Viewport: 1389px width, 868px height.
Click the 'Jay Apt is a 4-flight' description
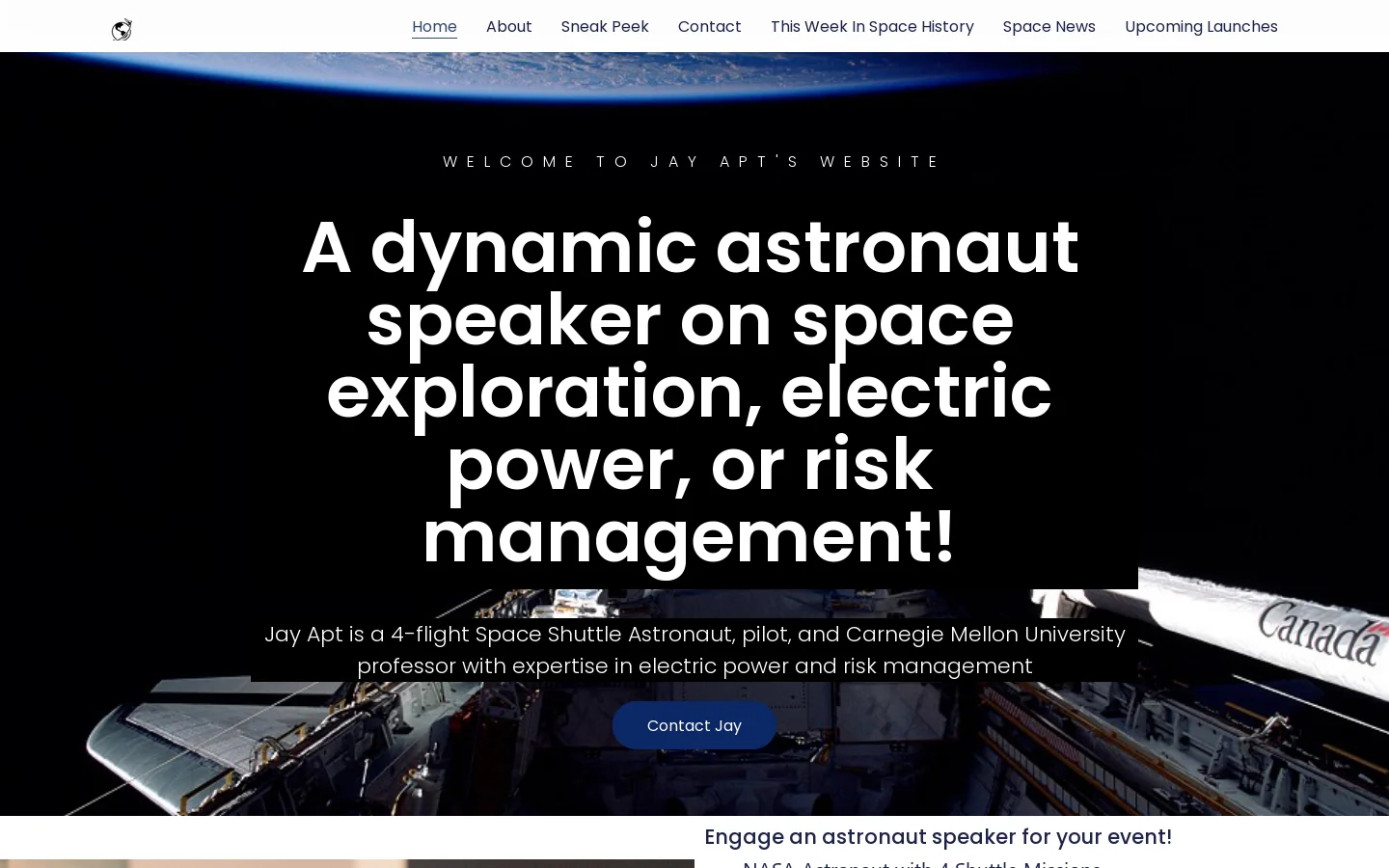[694, 650]
